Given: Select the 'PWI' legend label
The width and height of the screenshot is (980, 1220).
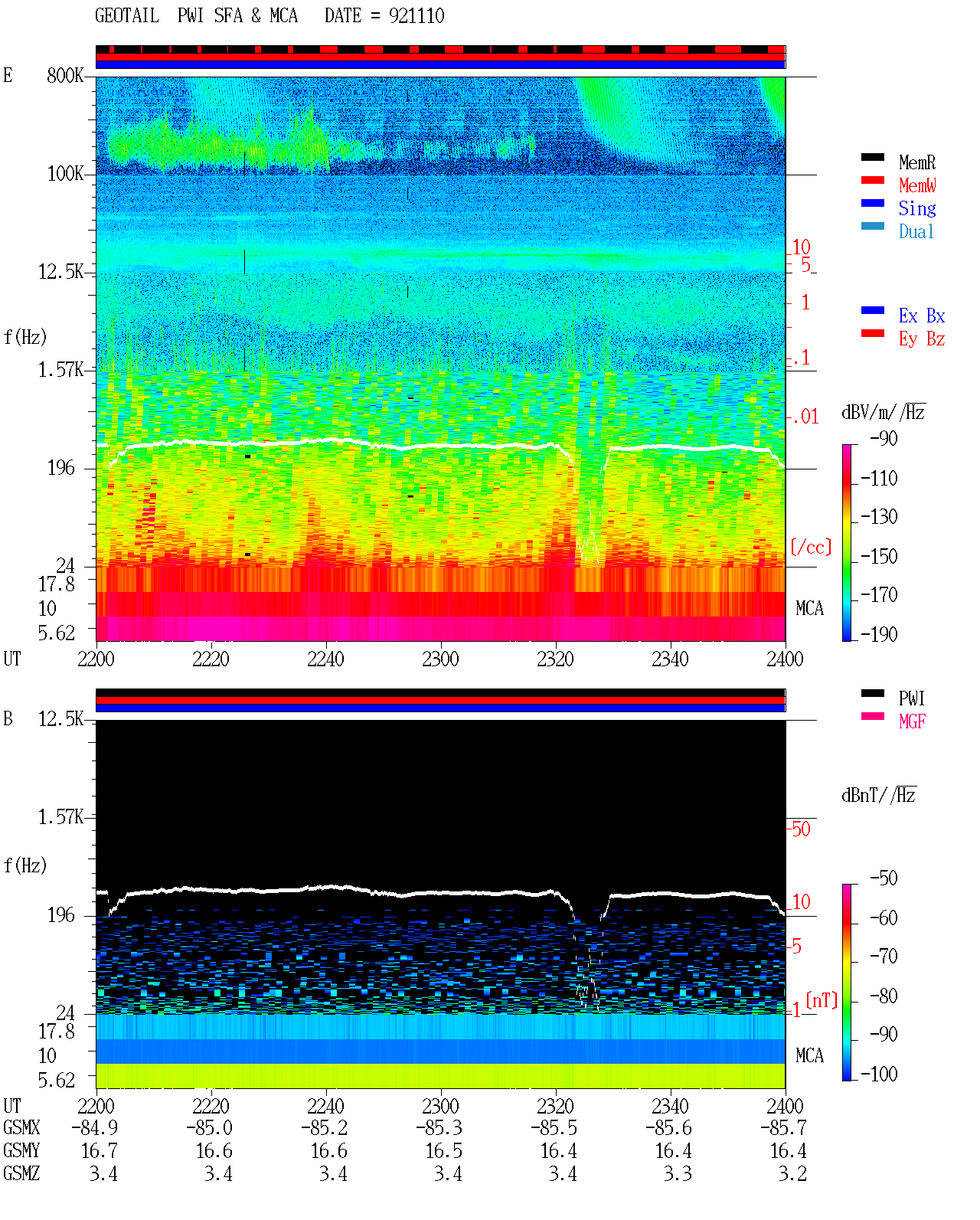Looking at the screenshot, I should coord(912,698).
